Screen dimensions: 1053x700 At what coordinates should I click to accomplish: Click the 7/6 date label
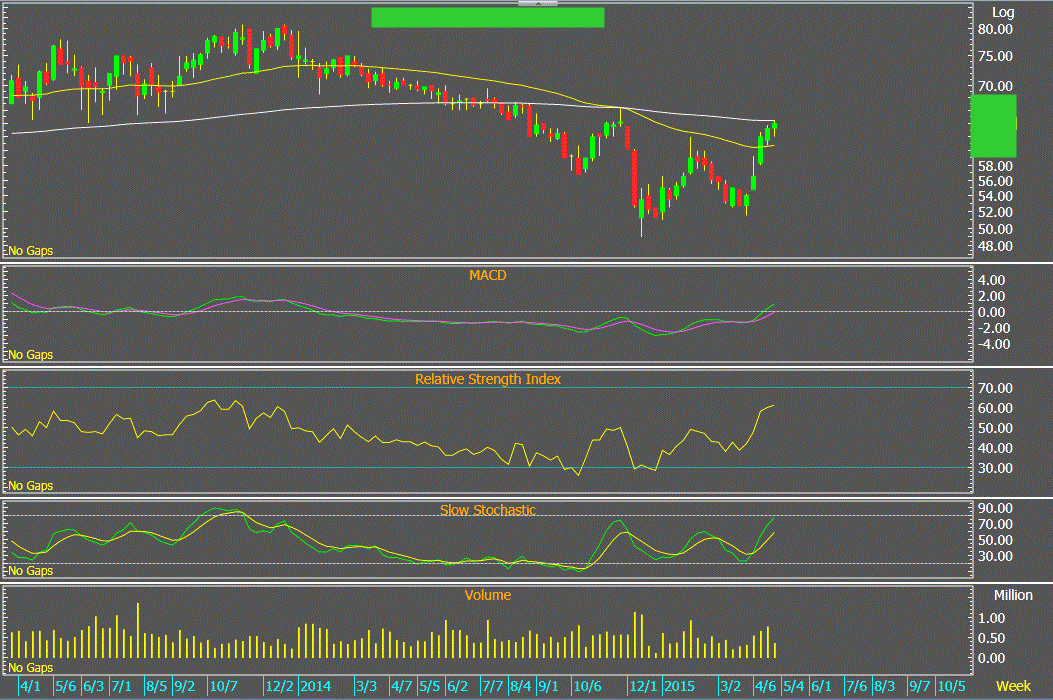click(856, 686)
